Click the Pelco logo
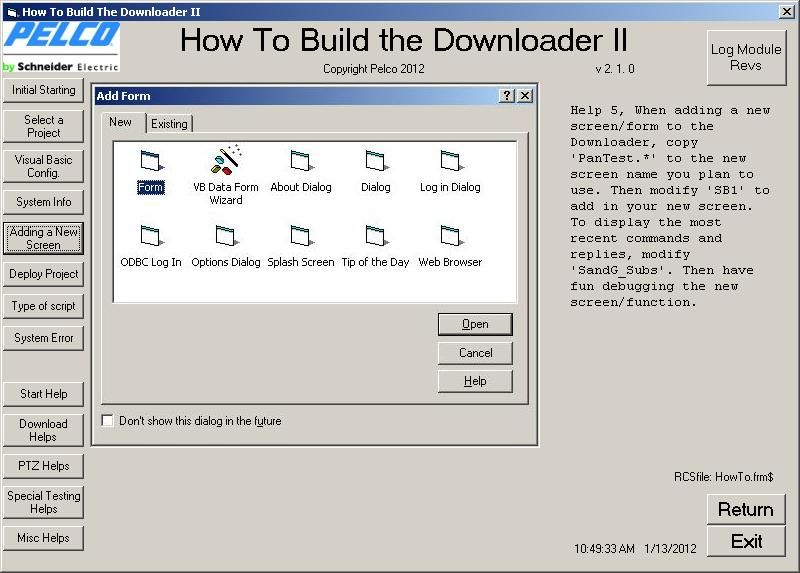Viewport: 800px width, 573px height. click(61, 47)
